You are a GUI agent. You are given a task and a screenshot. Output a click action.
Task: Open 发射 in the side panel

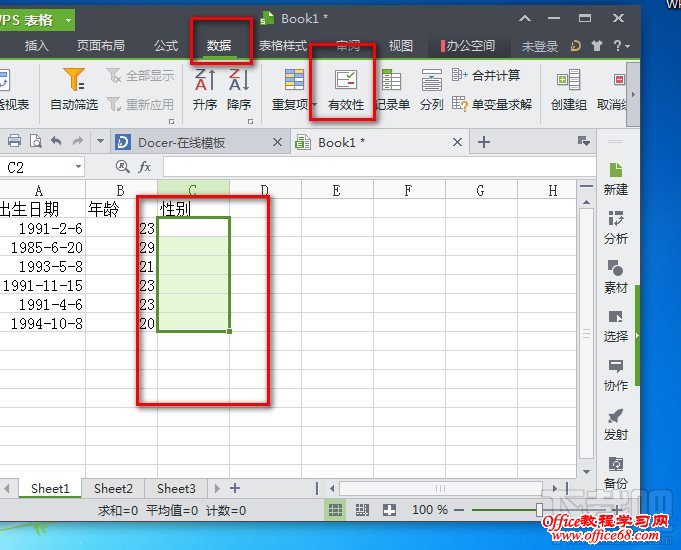pyautogui.click(x=615, y=424)
